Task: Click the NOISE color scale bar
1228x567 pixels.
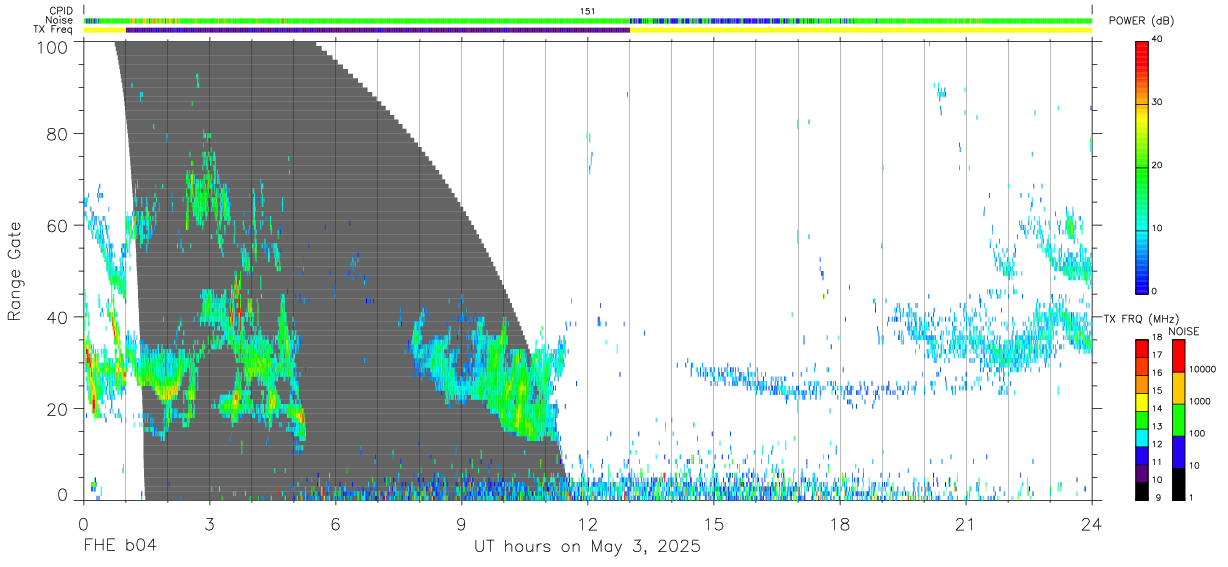Action: pyautogui.click(x=1177, y=419)
